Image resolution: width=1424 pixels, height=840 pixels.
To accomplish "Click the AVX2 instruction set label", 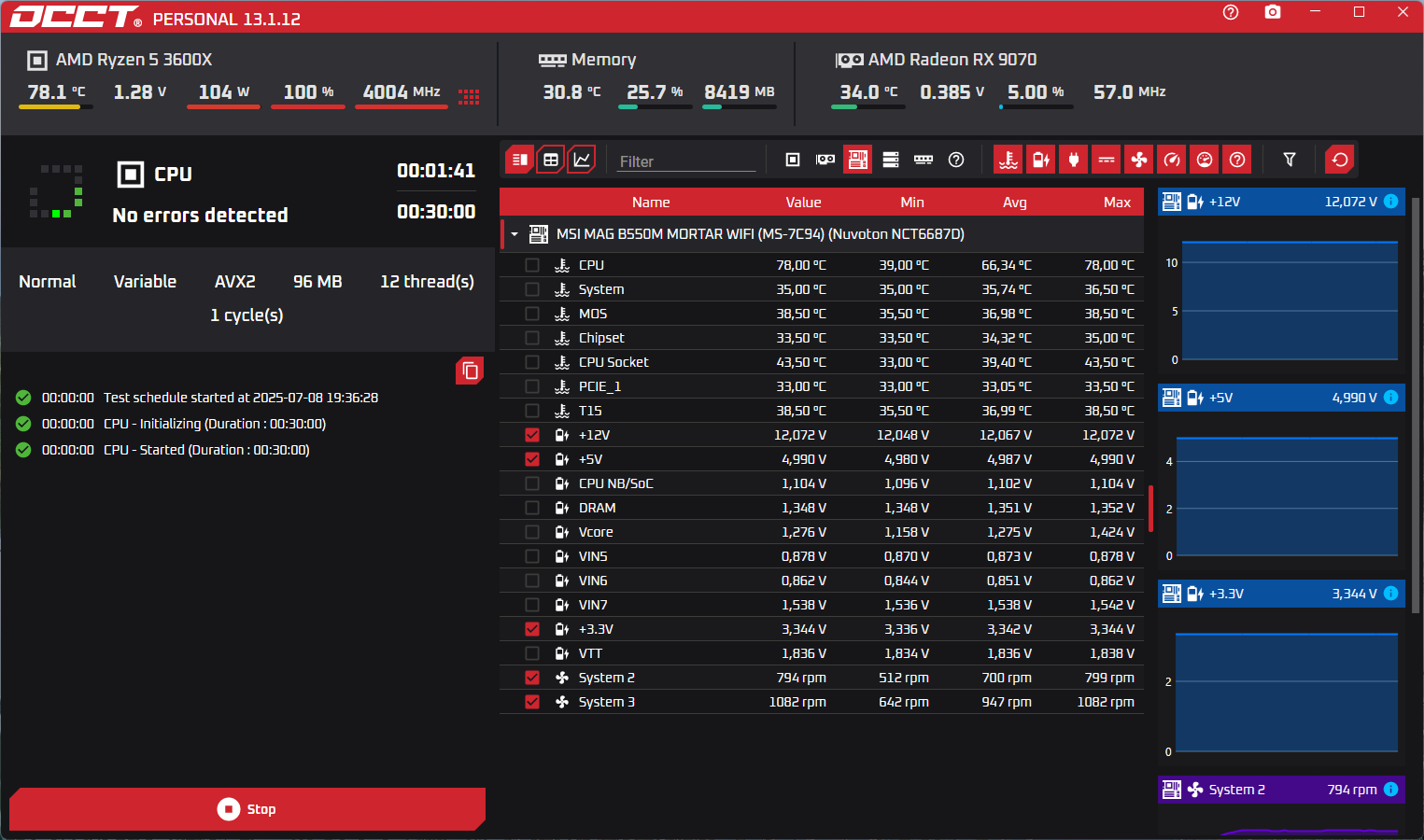I will 234,281.
